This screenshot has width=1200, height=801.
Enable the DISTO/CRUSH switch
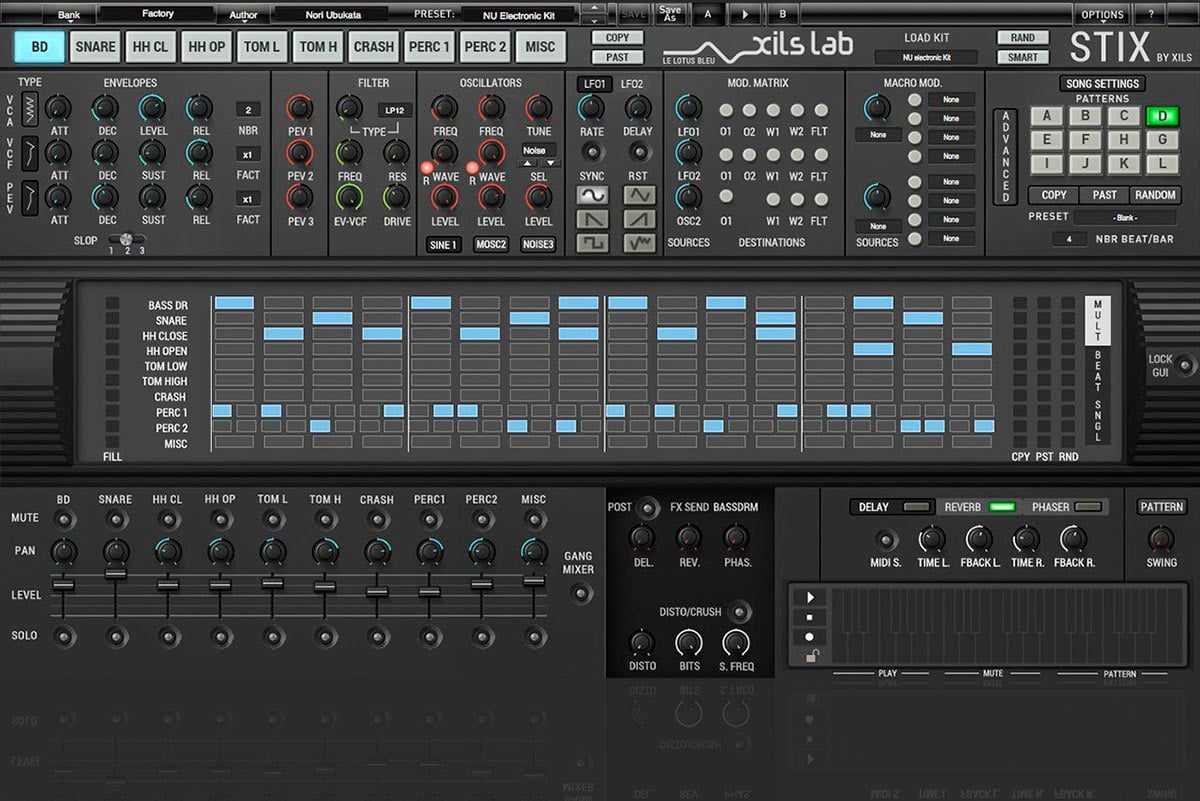click(x=738, y=612)
